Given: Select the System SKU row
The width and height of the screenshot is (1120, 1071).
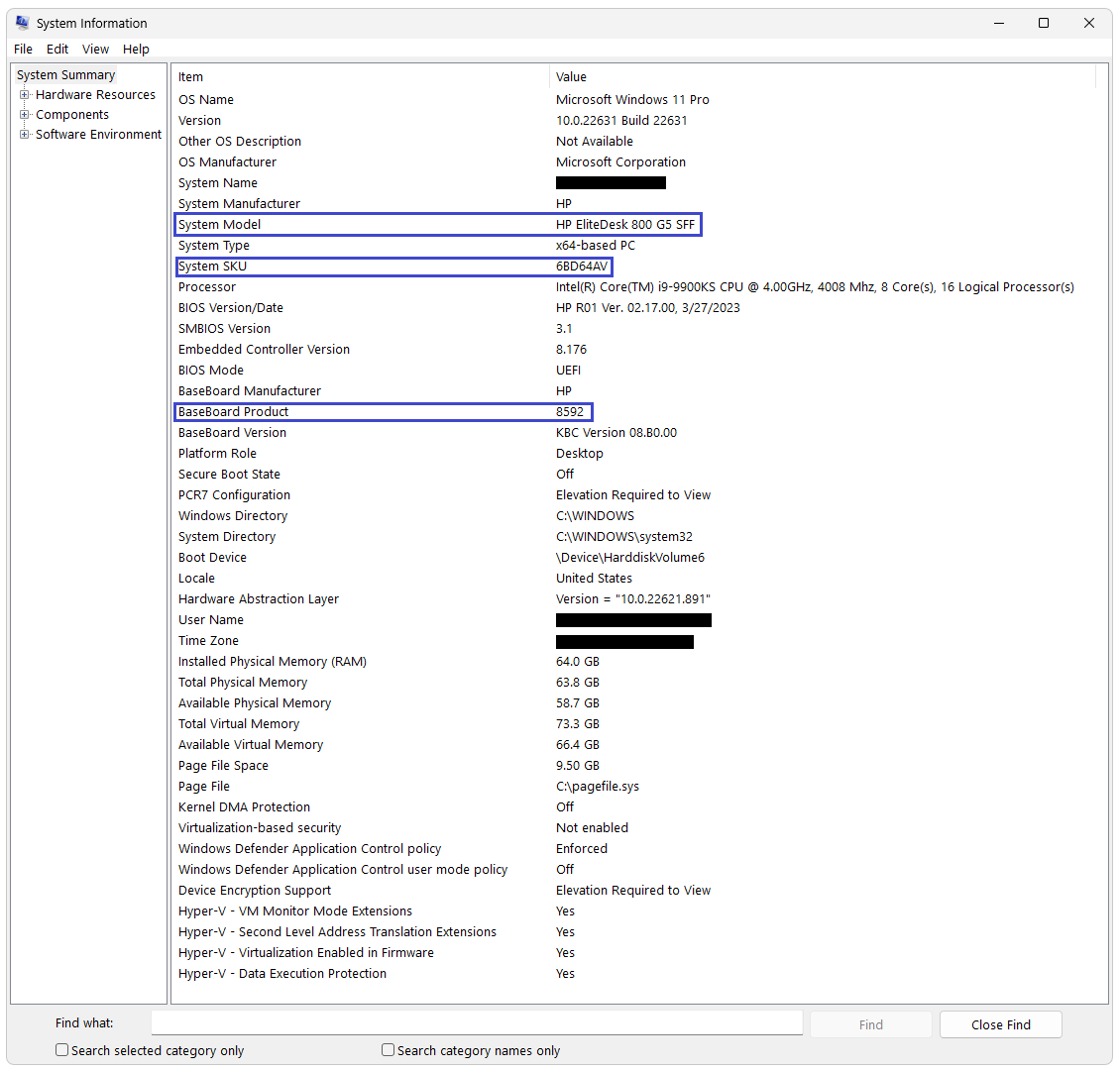Looking at the screenshot, I should [x=633, y=266].
